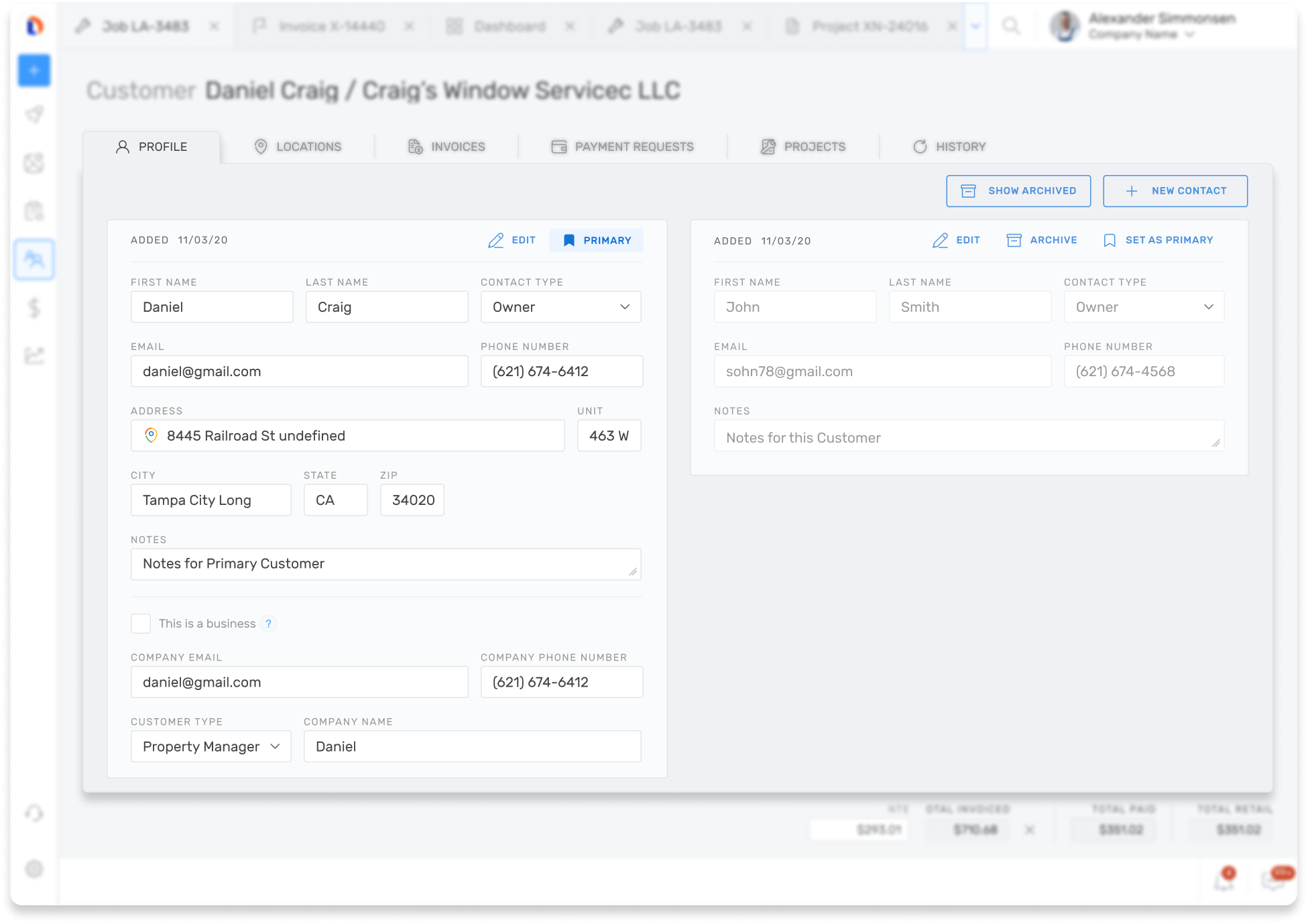Toggle Primary status on Daniel Craig's contact card

tap(596, 240)
